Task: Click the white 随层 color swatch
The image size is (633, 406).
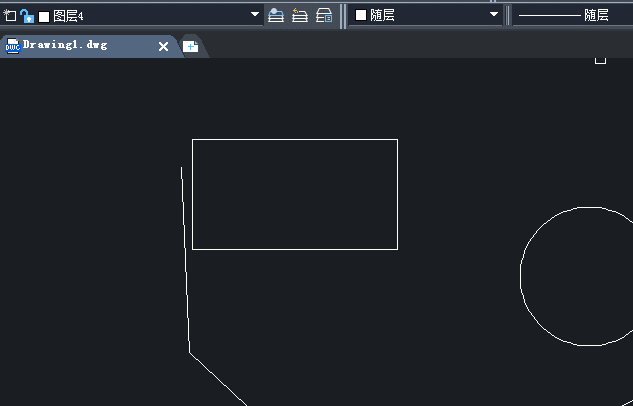Action: coord(361,15)
